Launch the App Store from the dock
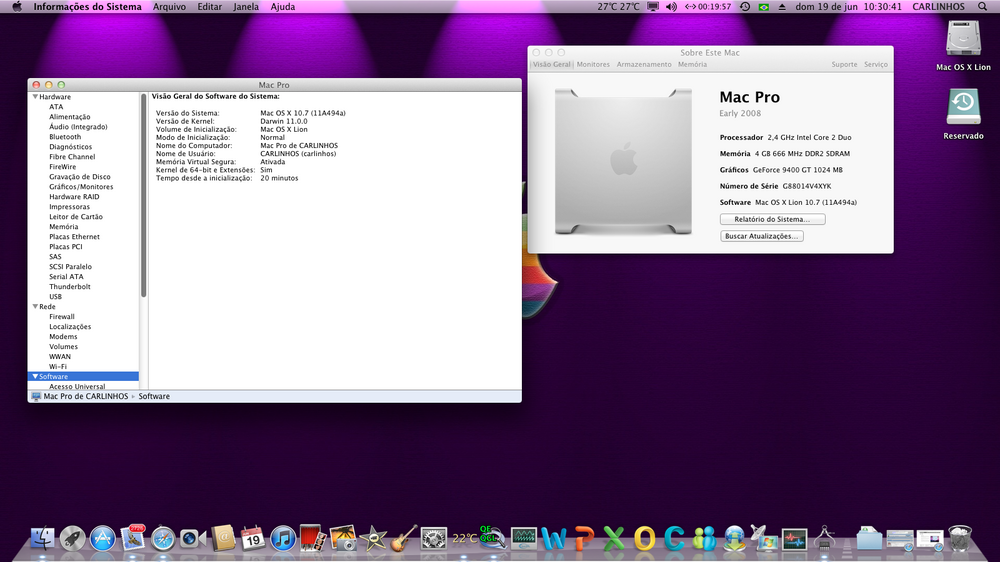The image size is (1000, 562). pyautogui.click(x=103, y=539)
